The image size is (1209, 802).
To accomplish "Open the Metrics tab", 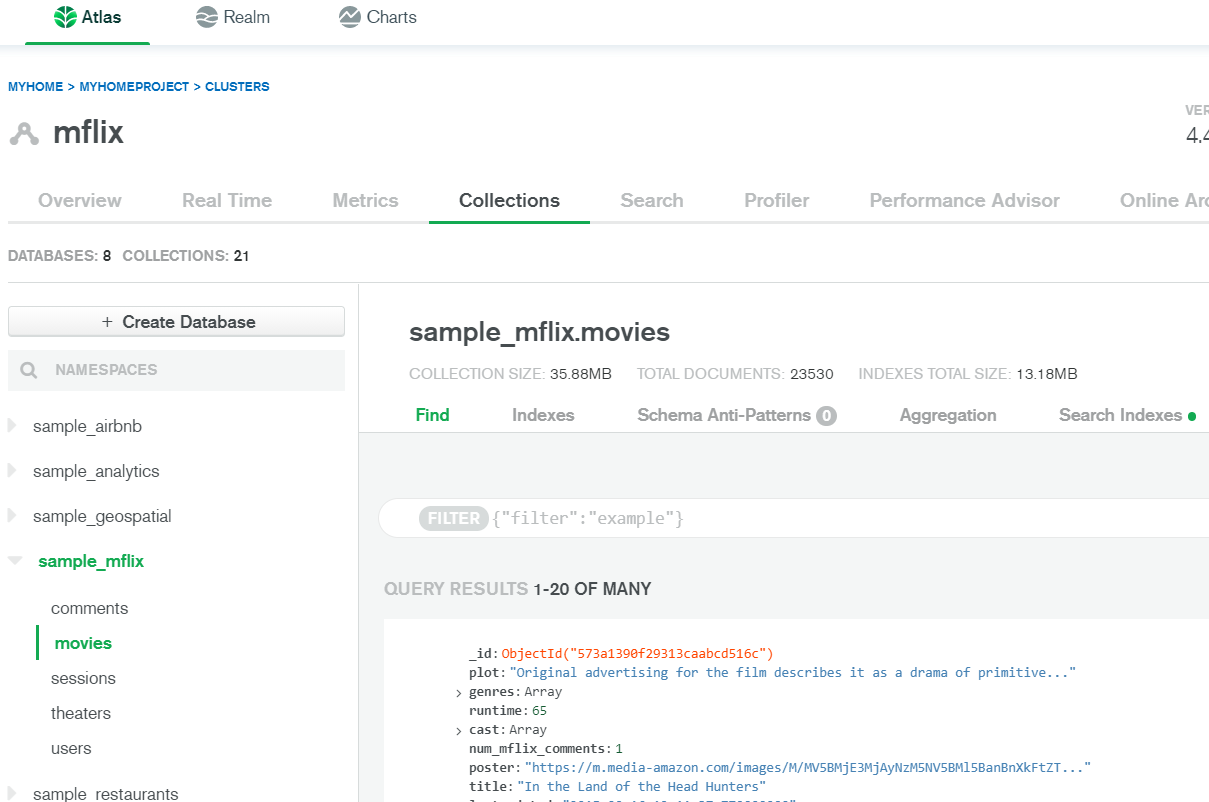I will (x=365, y=200).
